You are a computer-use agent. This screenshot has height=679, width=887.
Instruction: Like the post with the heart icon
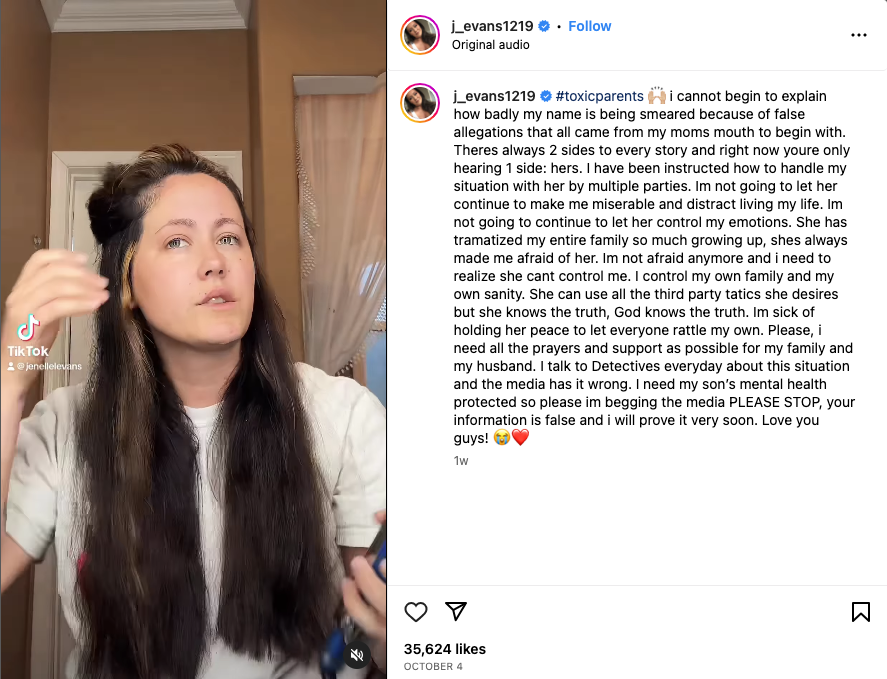coord(416,612)
